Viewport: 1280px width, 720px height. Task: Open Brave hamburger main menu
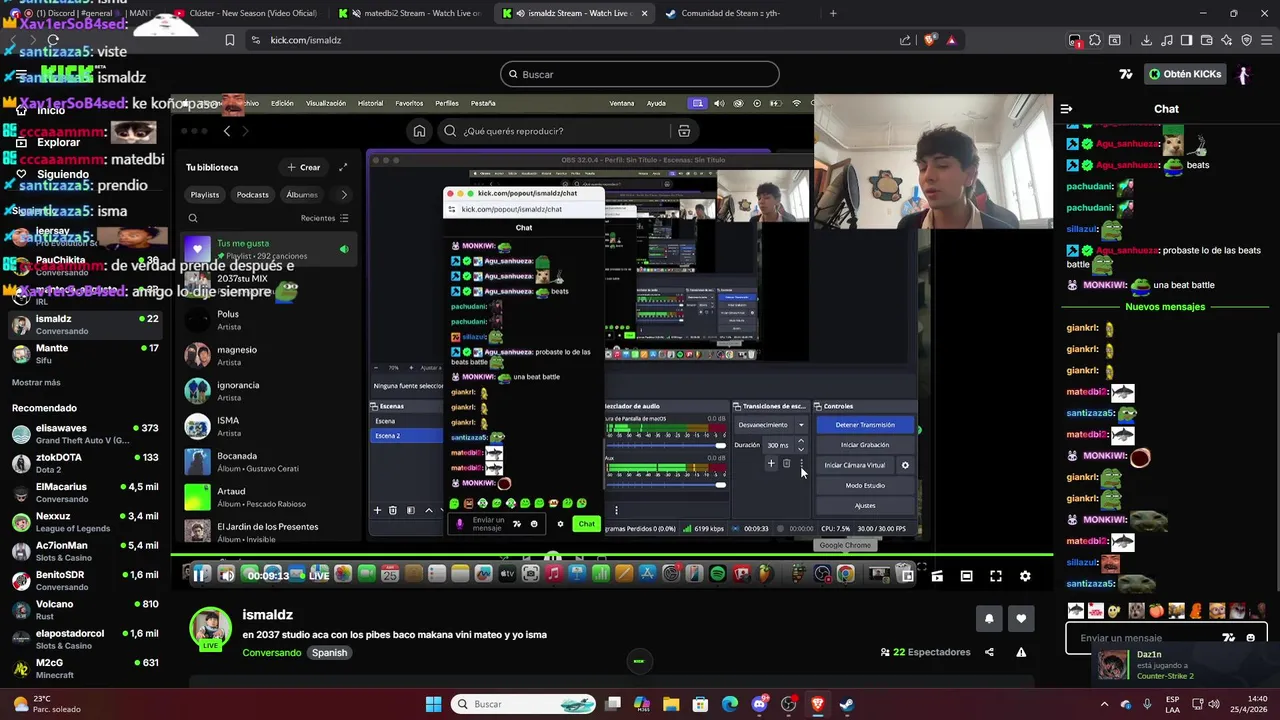point(1266,40)
